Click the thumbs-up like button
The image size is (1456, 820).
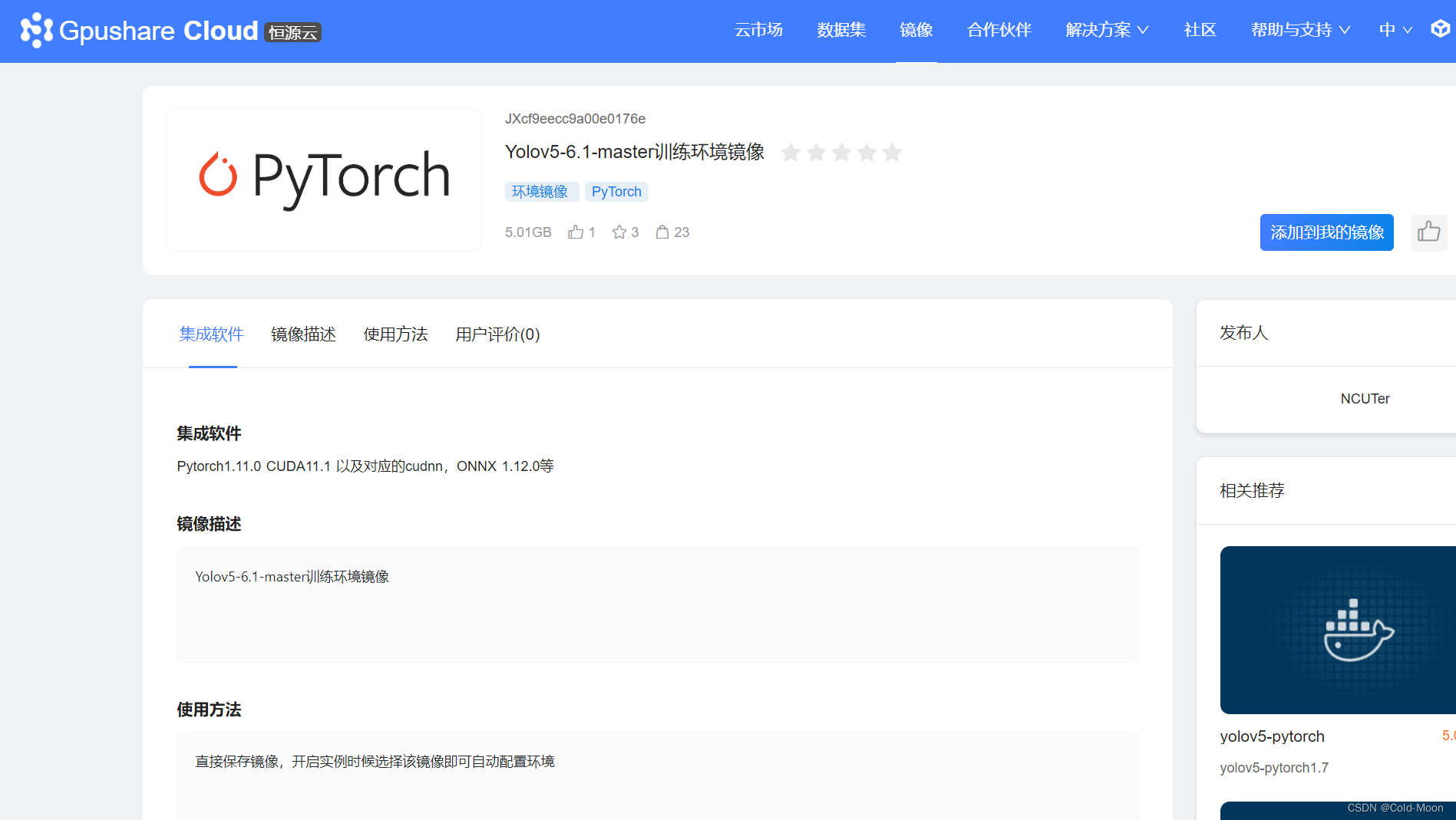pos(1428,232)
